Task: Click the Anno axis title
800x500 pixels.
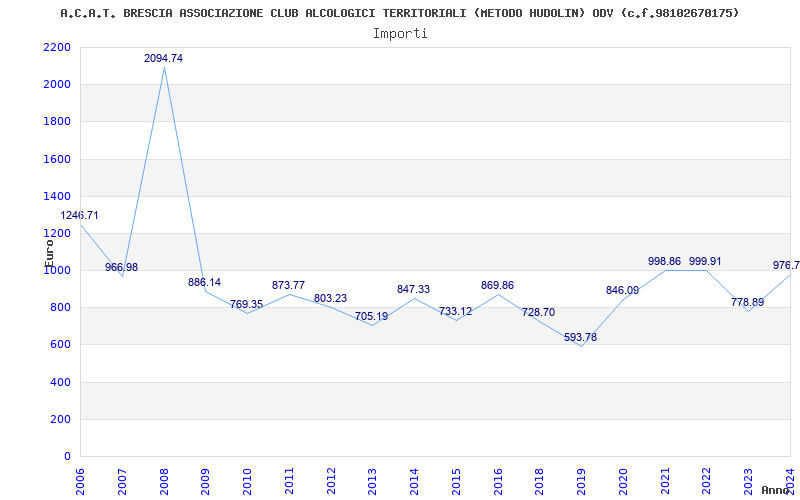Action: point(777,490)
